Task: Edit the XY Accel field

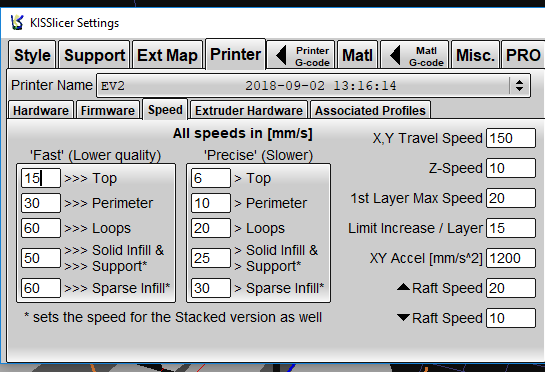Action: (x=511, y=258)
